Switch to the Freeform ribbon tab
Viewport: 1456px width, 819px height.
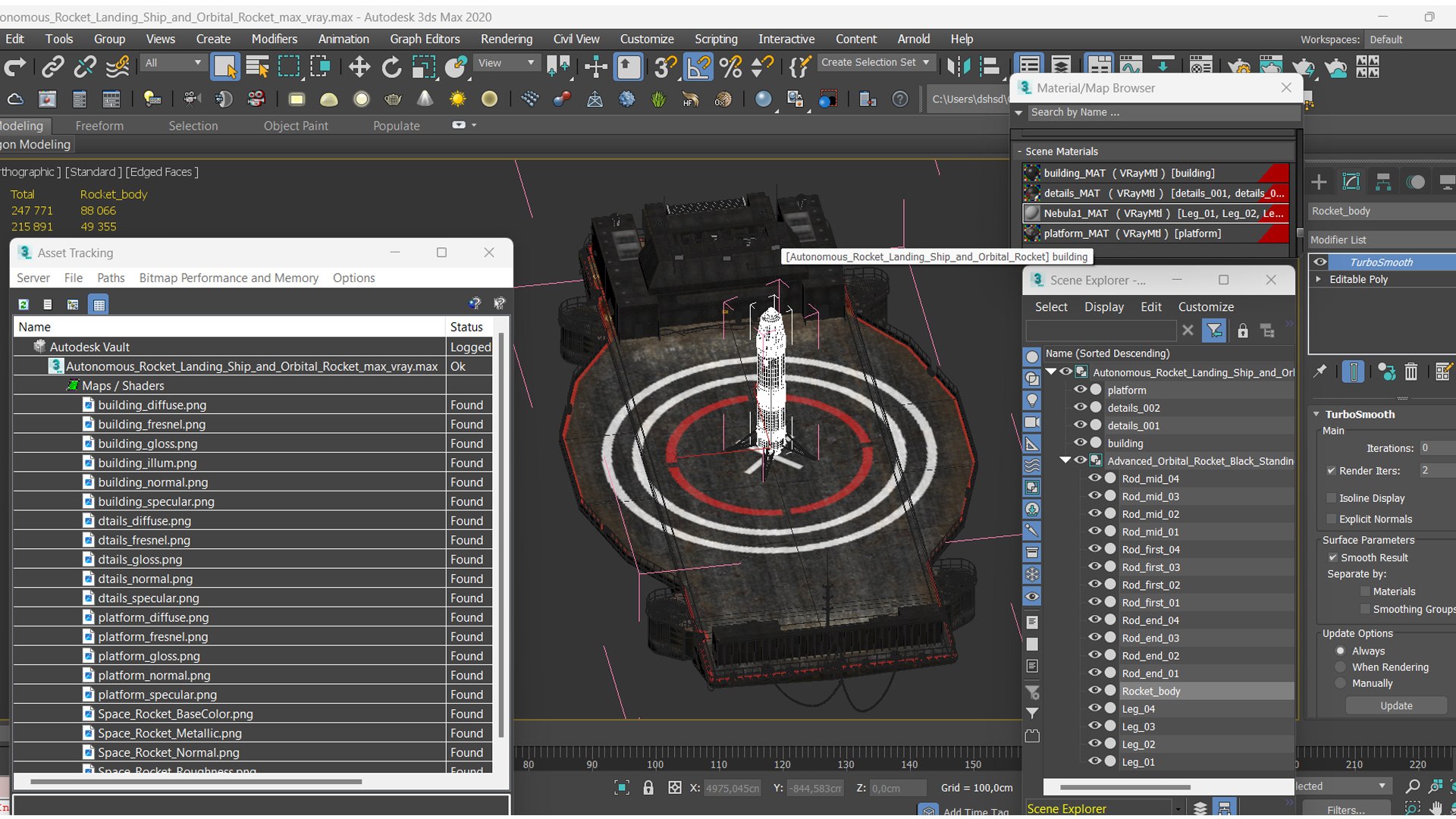[x=99, y=126]
